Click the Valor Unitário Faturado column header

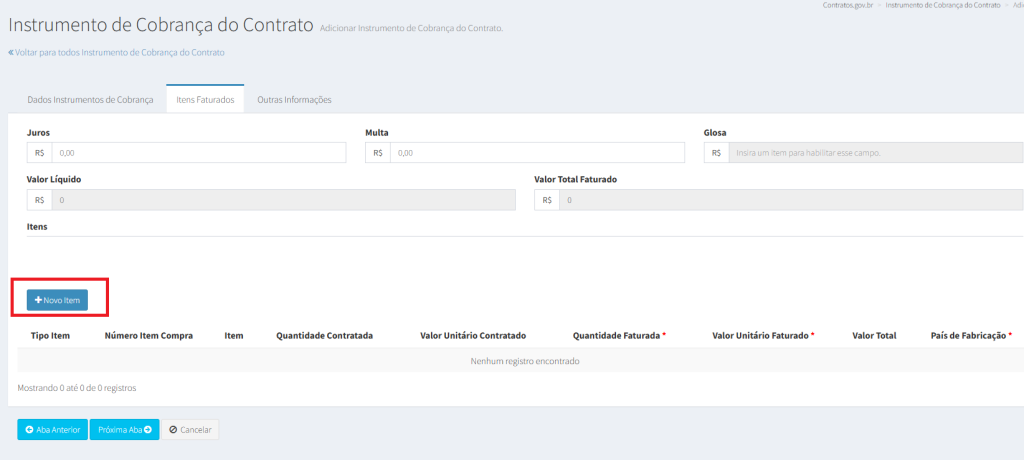pyautogui.click(x=759, y=336)
